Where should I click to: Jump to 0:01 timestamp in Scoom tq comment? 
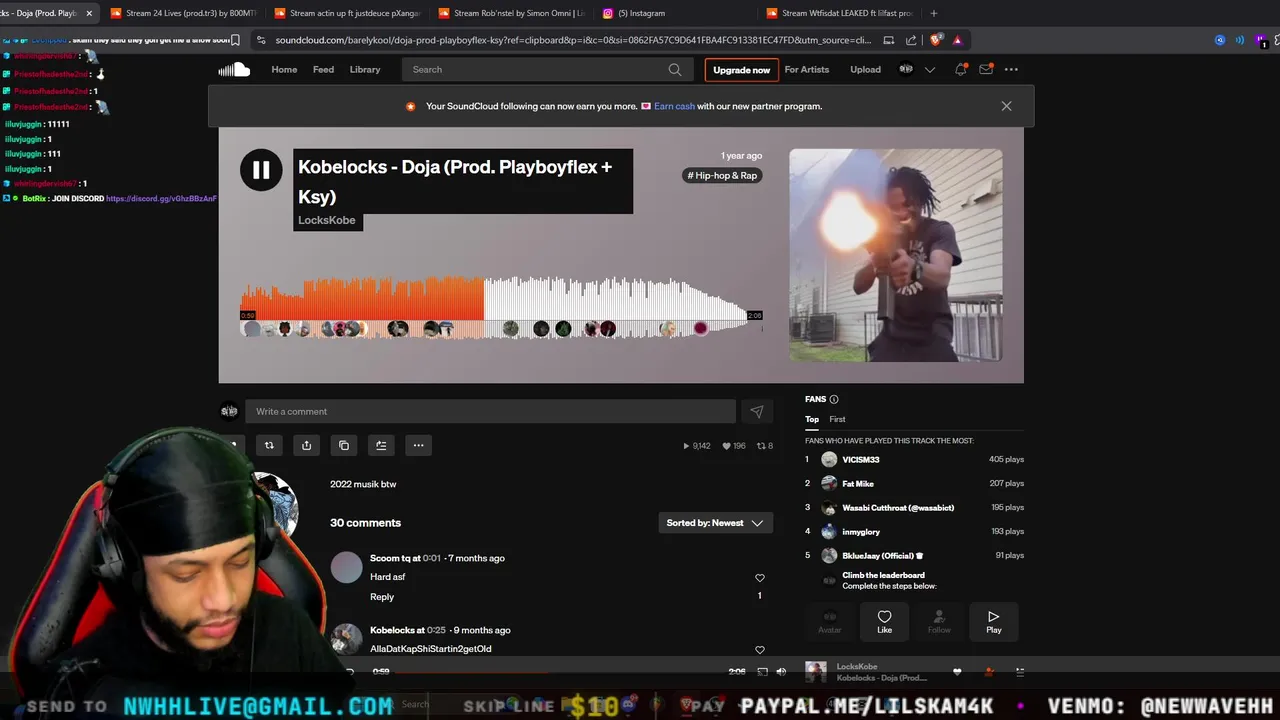coord(431,558)
